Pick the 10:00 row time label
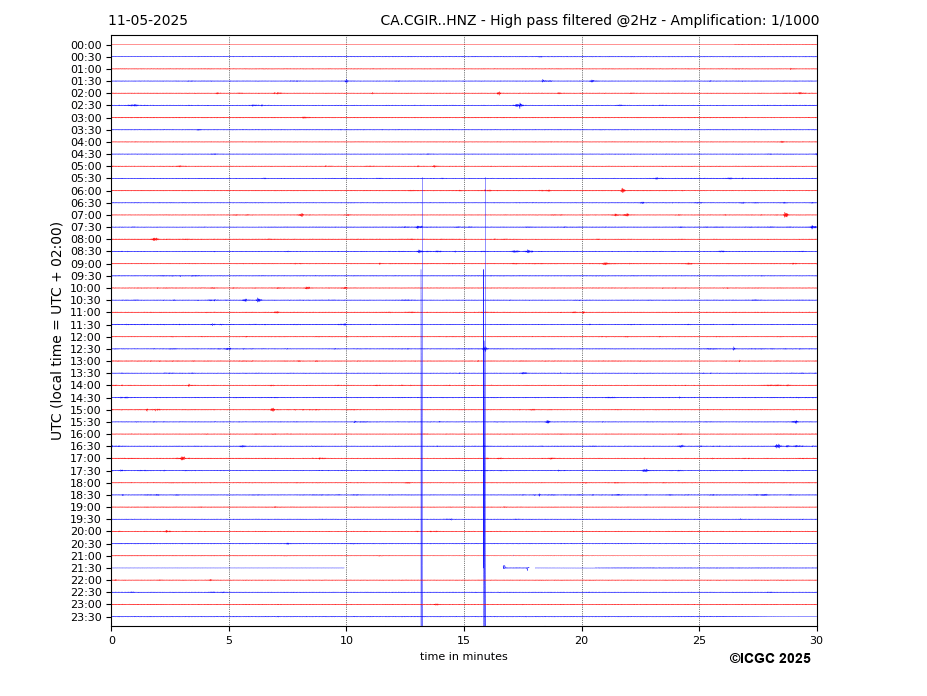Image resolution: width=927 pixels, height=696 pixels. (86, 289)
